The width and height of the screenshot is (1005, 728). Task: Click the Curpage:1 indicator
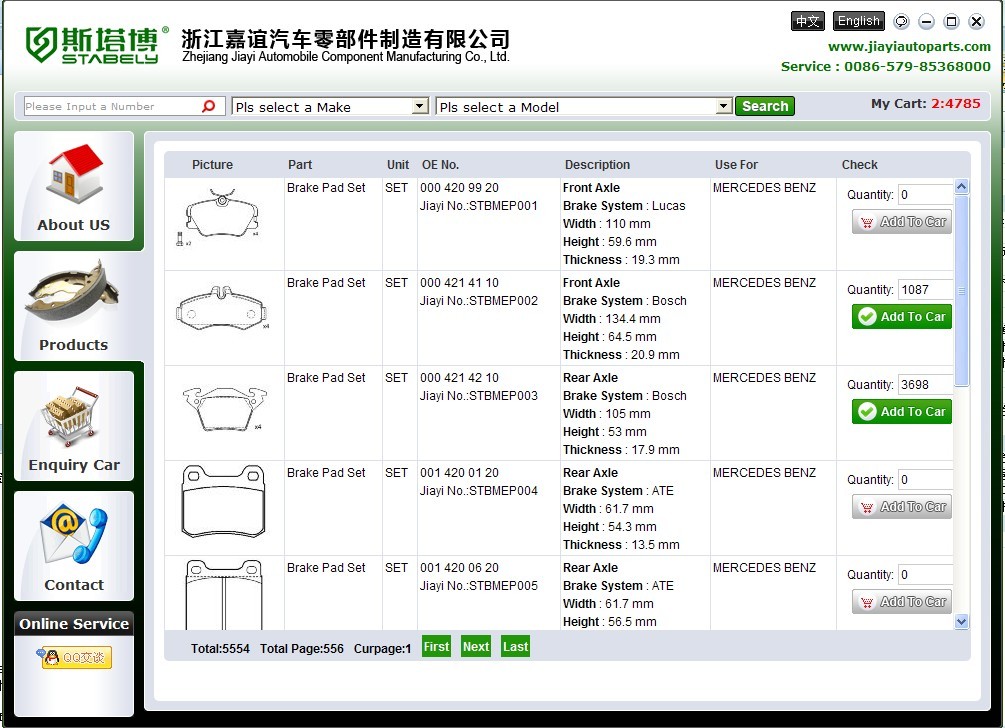(383, 649)
